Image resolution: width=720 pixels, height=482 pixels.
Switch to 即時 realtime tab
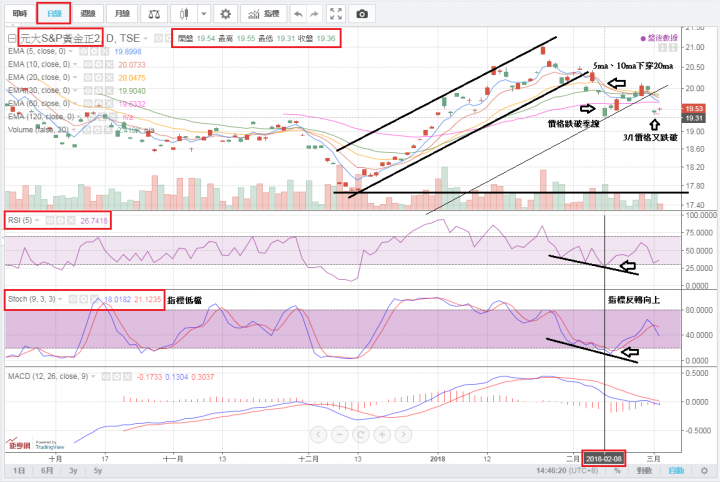20,14
